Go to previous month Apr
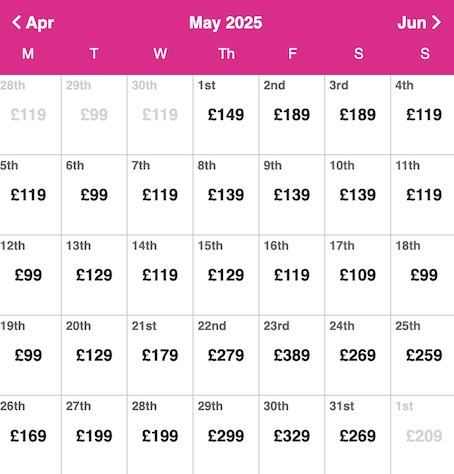 [x=33, y=23]
